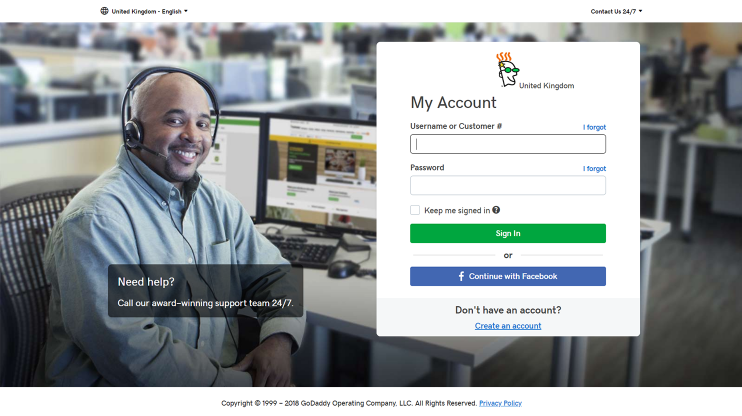Click the Need help? support banner
The image size is (742, 416).
tap(205, 291)
